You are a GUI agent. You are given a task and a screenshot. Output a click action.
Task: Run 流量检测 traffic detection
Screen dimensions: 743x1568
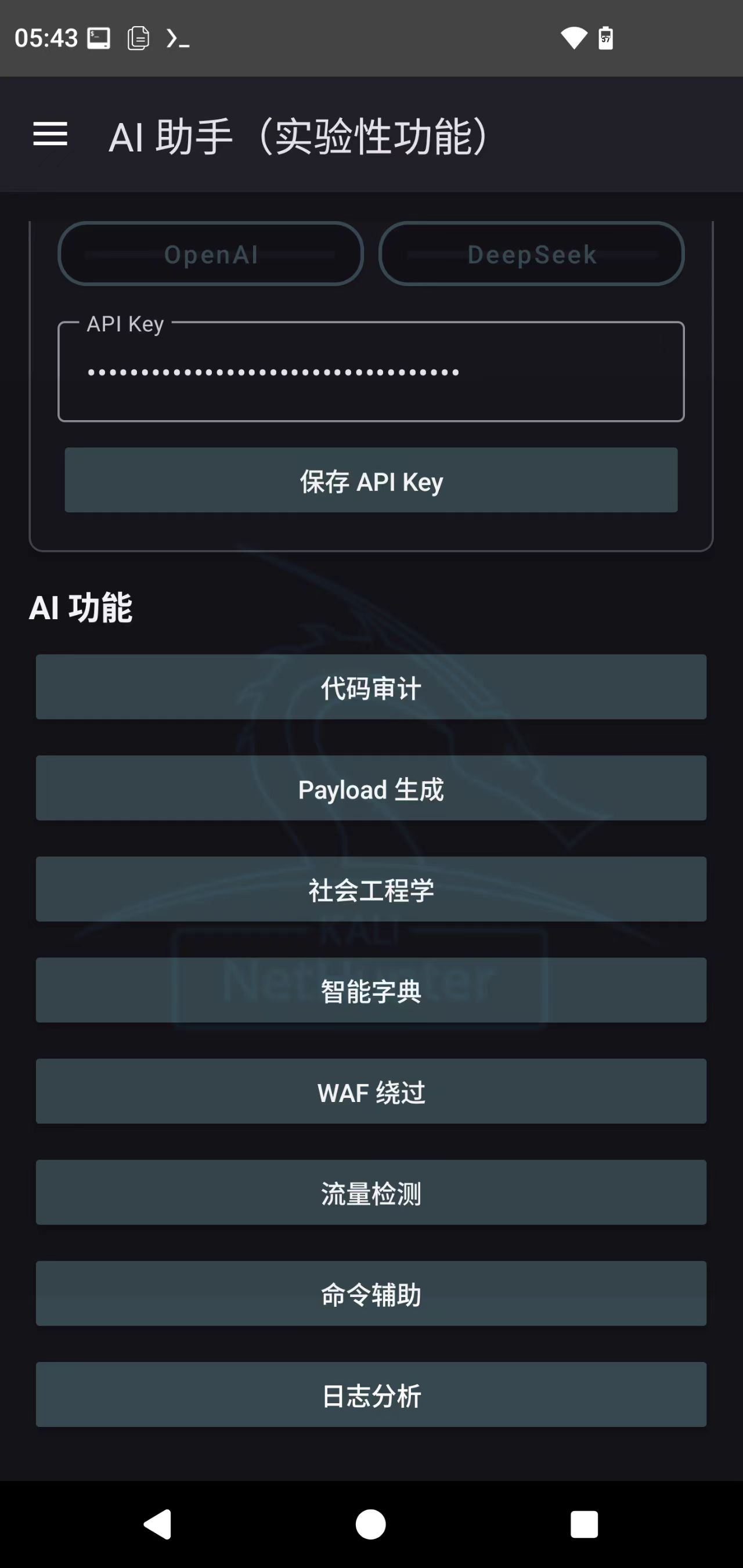(x=371, y=1193)
